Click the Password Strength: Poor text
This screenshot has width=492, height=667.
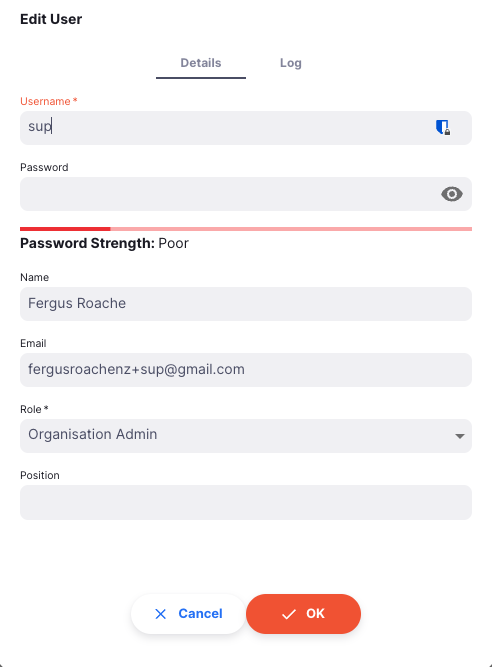point(104,243)
